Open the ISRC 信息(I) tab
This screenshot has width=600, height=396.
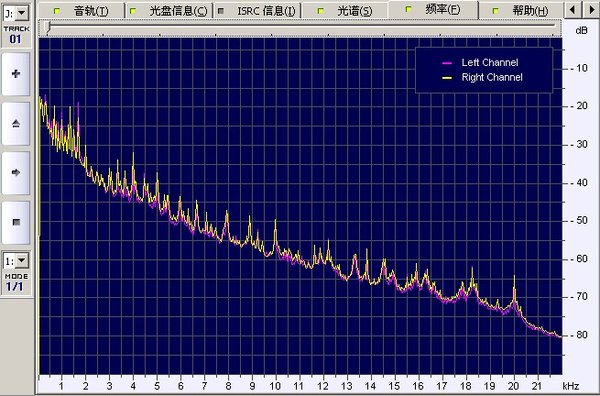257,11
